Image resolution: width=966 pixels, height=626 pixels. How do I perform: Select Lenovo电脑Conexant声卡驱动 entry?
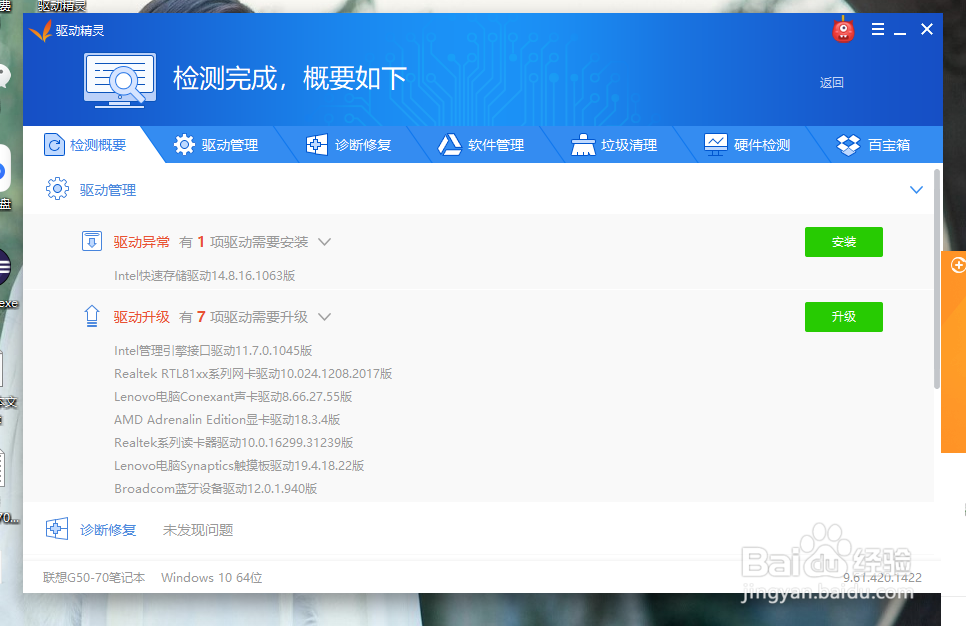(233, 396)
